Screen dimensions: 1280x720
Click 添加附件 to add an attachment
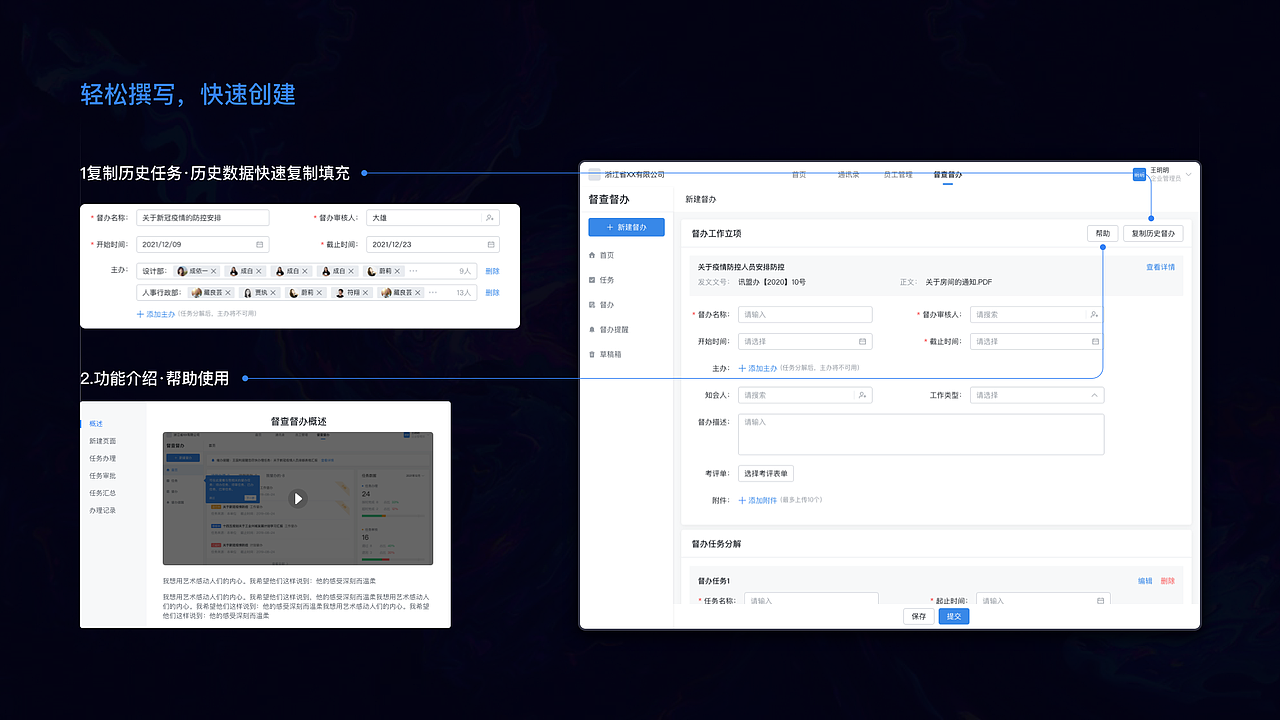762,499
